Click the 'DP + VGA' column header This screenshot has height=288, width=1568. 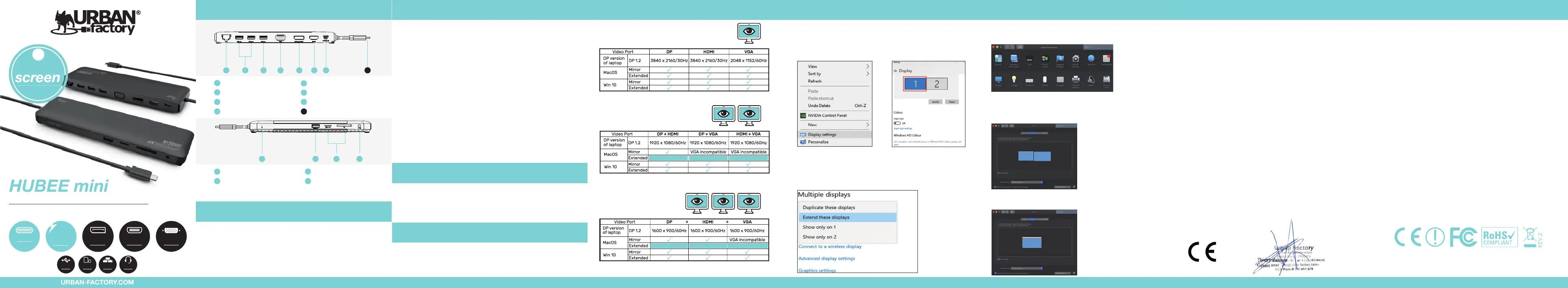[708, 134]
